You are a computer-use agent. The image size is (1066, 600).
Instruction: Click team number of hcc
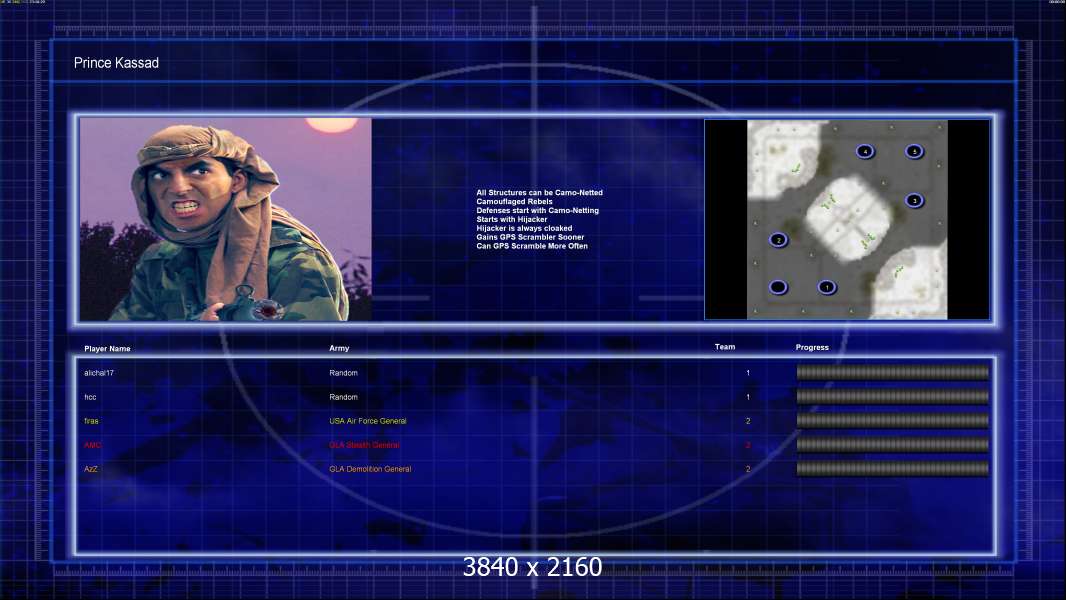[748, 397]
